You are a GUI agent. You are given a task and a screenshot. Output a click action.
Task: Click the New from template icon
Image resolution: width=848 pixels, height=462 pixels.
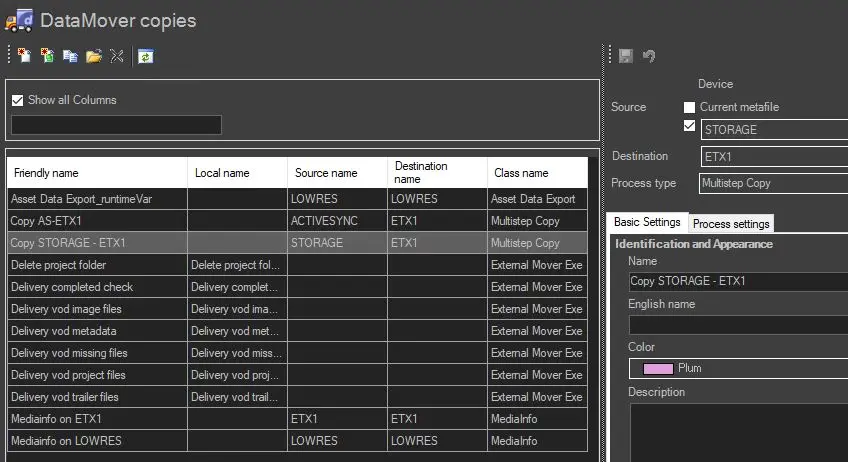coord(47,56)
